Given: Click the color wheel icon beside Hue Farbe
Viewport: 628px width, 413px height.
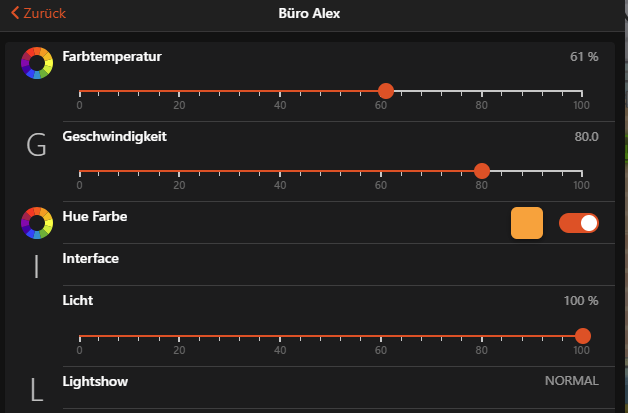Looking at the screenshot, I should pyautogui.click(x=37, y=223).
